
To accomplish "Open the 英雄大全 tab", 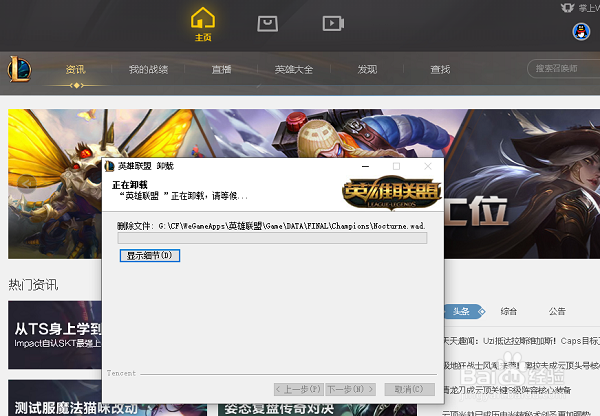I will (294, 69).
